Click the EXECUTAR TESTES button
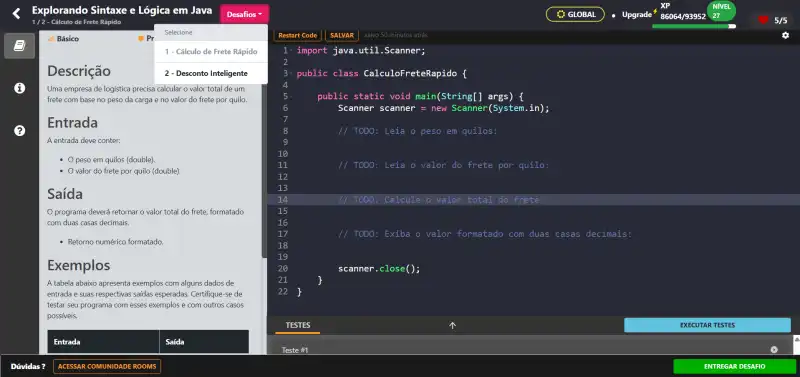Viewport: 800px width, 377px height. click(707, 325)
